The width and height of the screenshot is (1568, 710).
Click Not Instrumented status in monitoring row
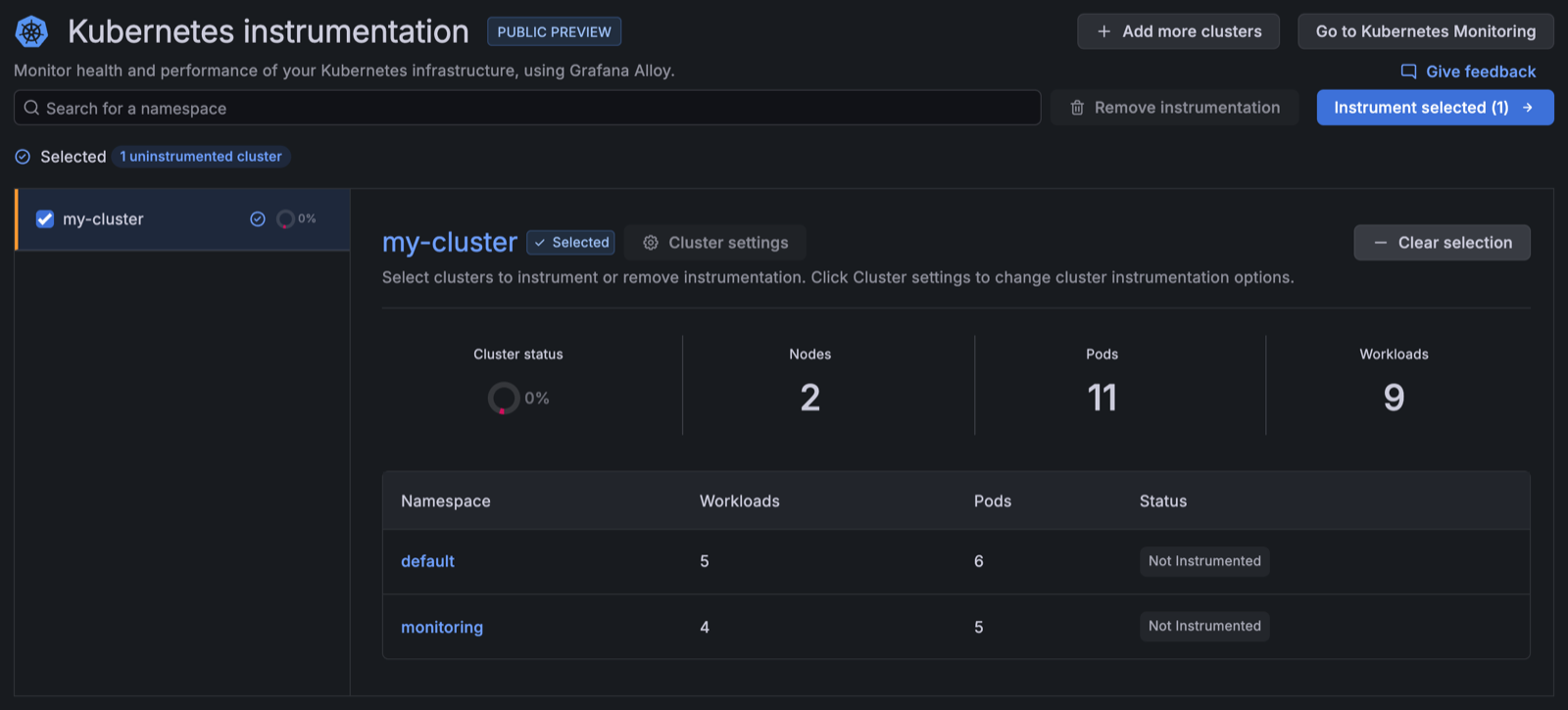(1204, 626)
